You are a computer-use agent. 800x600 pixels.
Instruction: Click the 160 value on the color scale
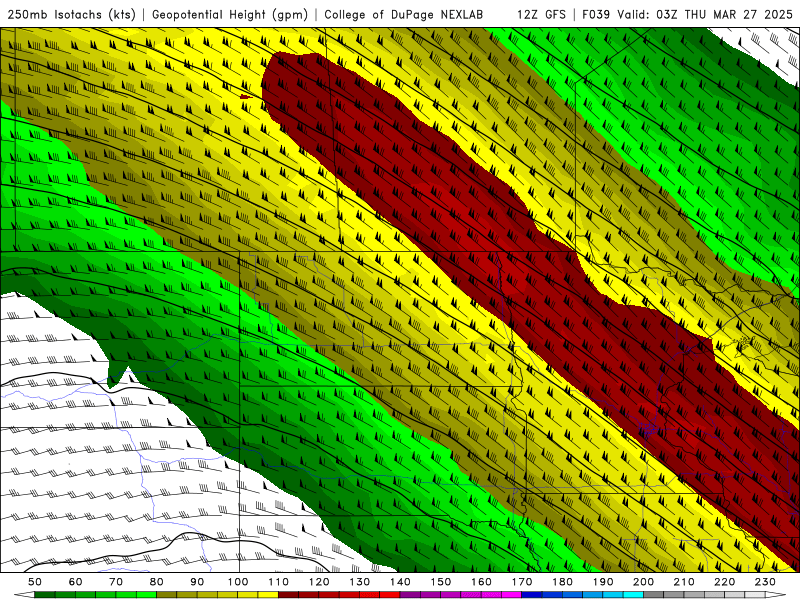tap(481, 582)
